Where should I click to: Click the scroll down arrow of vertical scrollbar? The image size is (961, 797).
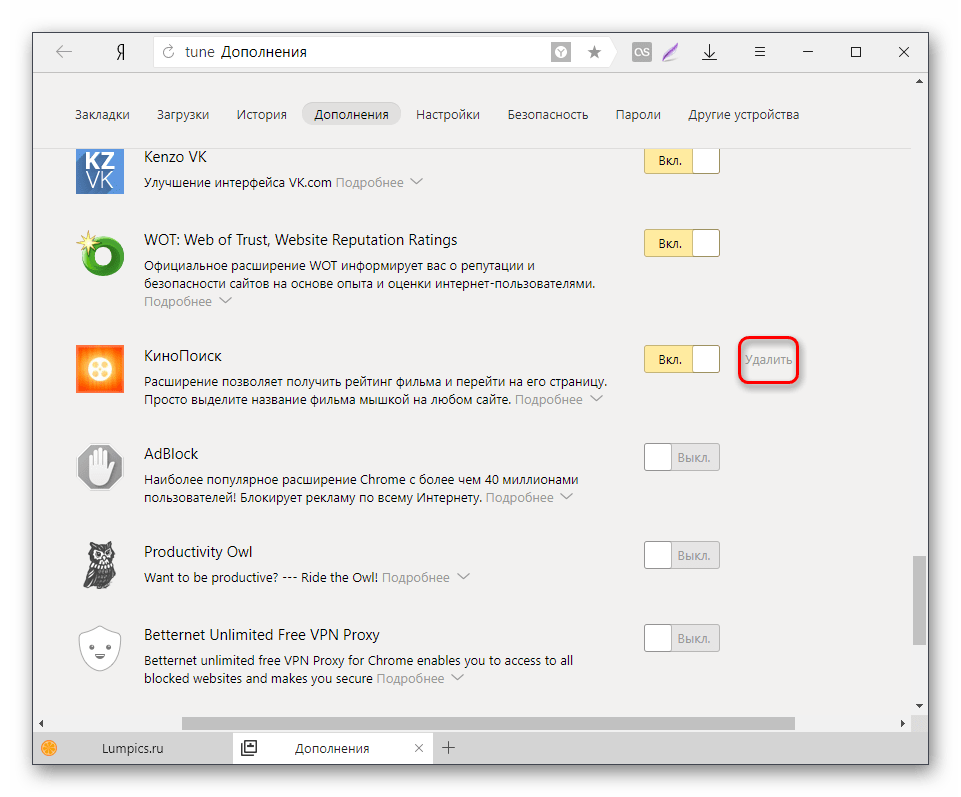pyautogui.click(x=919, y=706)
